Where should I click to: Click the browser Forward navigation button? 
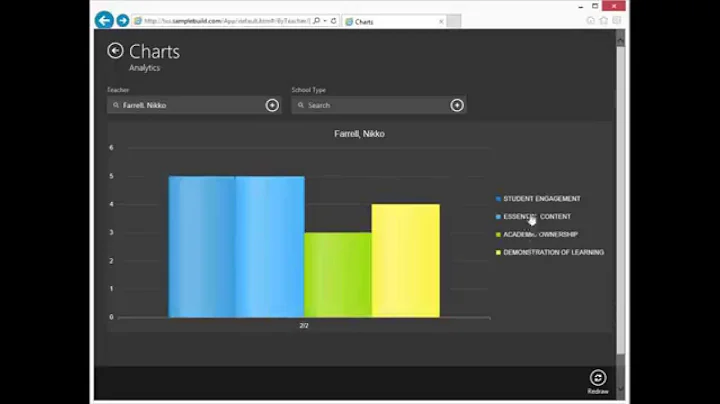pos(123,20)
